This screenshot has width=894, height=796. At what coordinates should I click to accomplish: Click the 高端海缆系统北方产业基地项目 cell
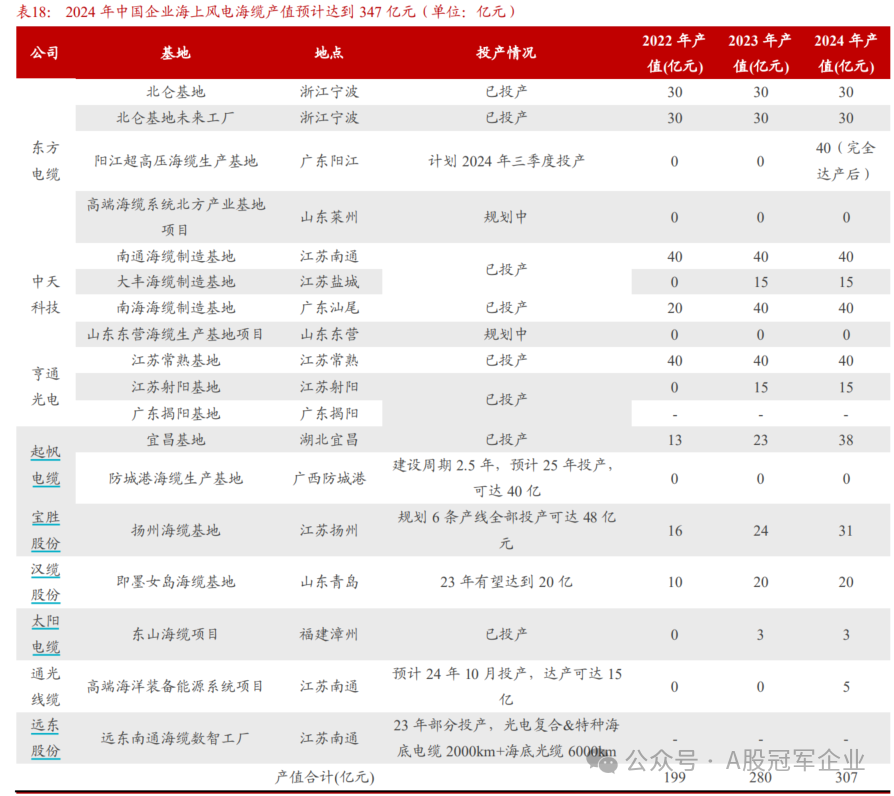click(x=176, y=217)
